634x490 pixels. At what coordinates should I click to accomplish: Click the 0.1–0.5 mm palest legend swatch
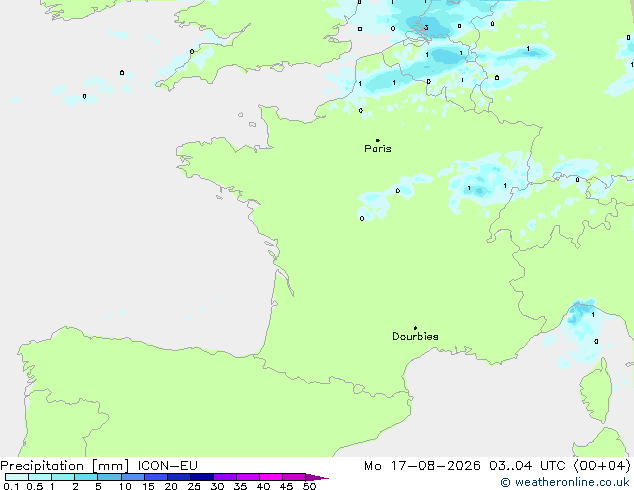click(x=17, y=477)
